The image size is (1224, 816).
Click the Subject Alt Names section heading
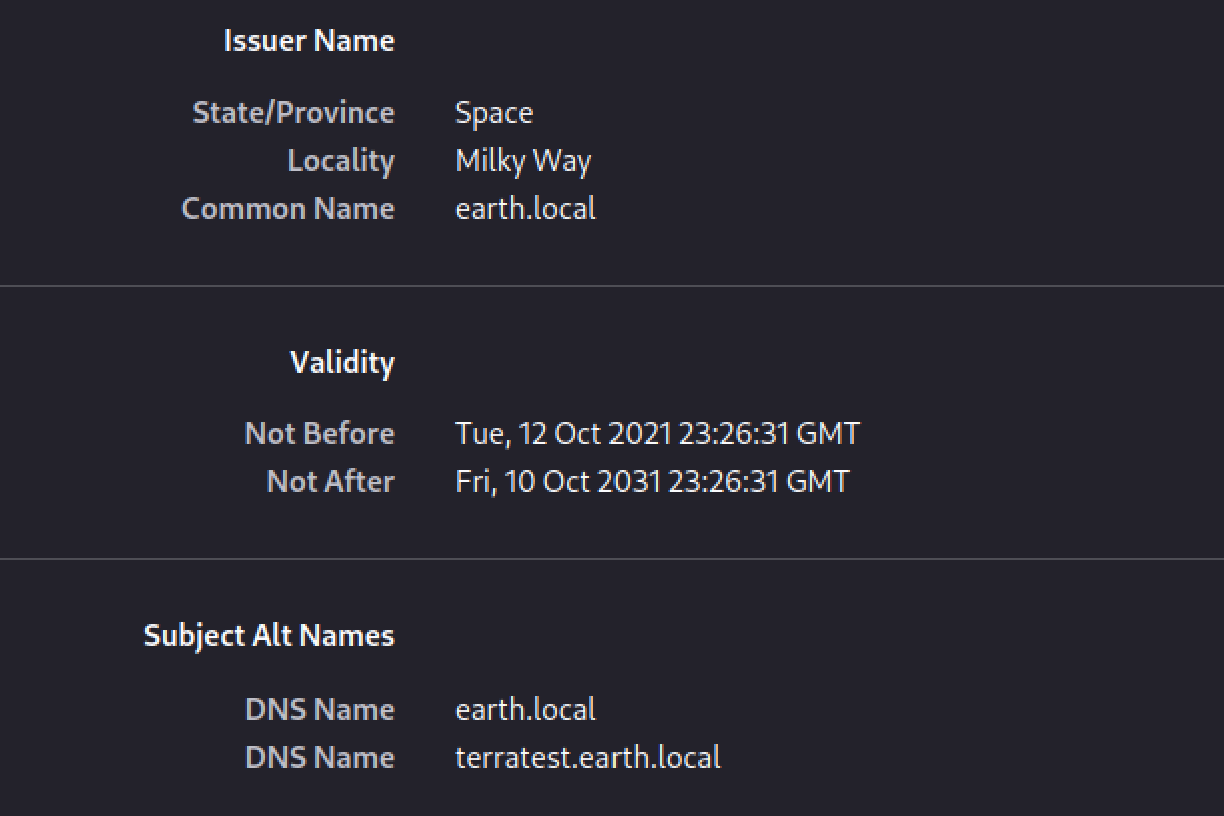click(x=269, y=635)
